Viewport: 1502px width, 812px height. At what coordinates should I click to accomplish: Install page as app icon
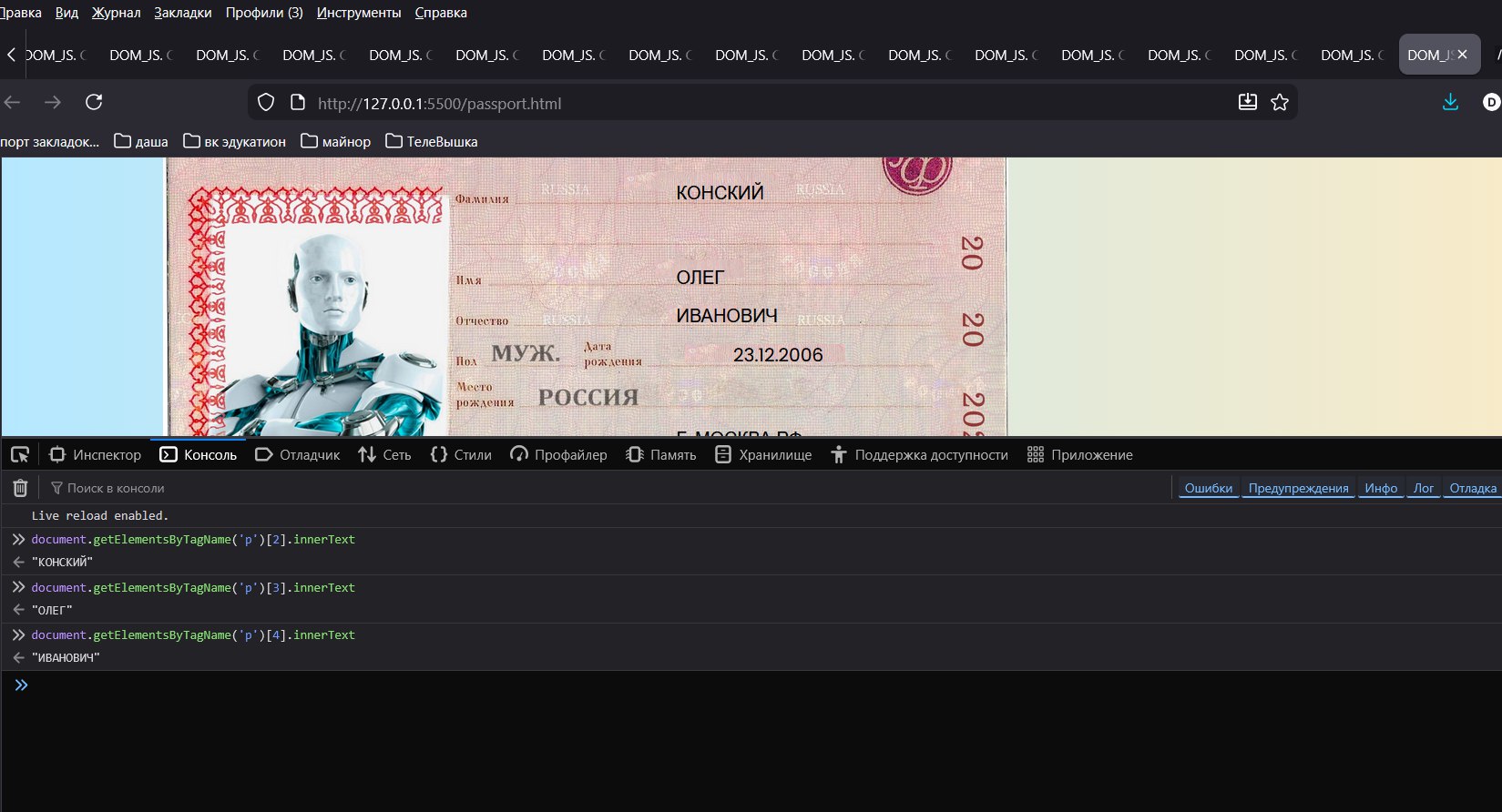click(1248, 102)
